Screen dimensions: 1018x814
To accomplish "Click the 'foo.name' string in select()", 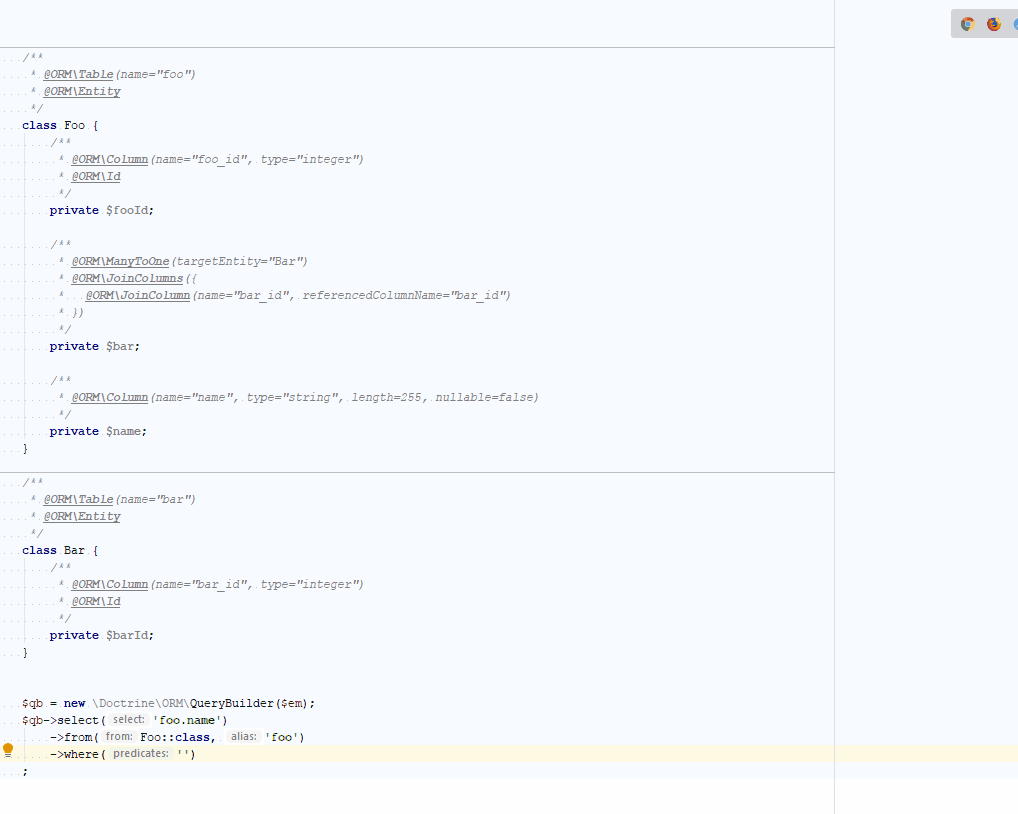I will click(x=187, y=721).
